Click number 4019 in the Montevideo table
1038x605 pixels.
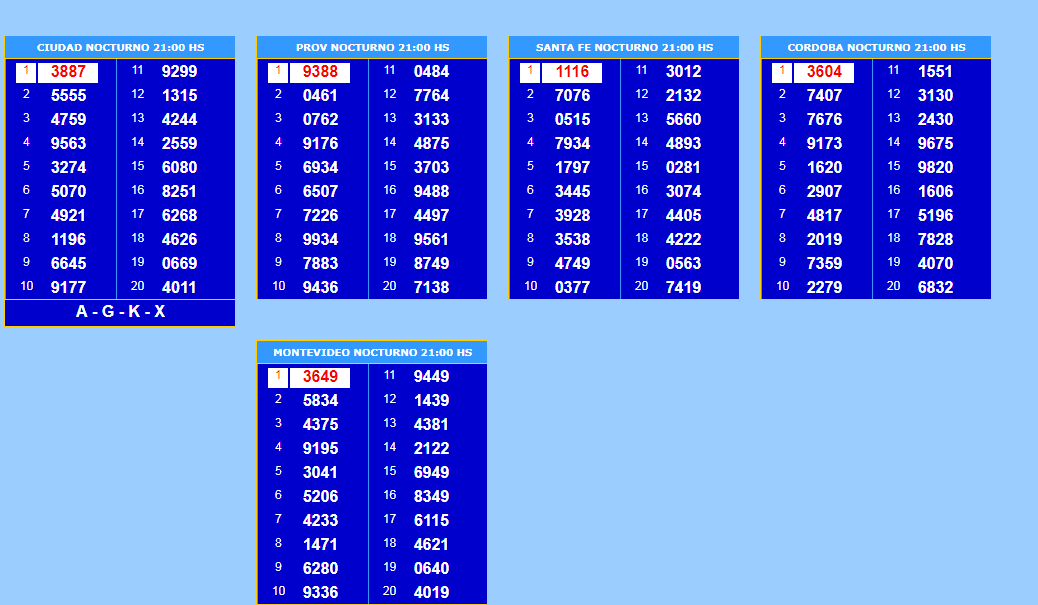pos(431,592)
